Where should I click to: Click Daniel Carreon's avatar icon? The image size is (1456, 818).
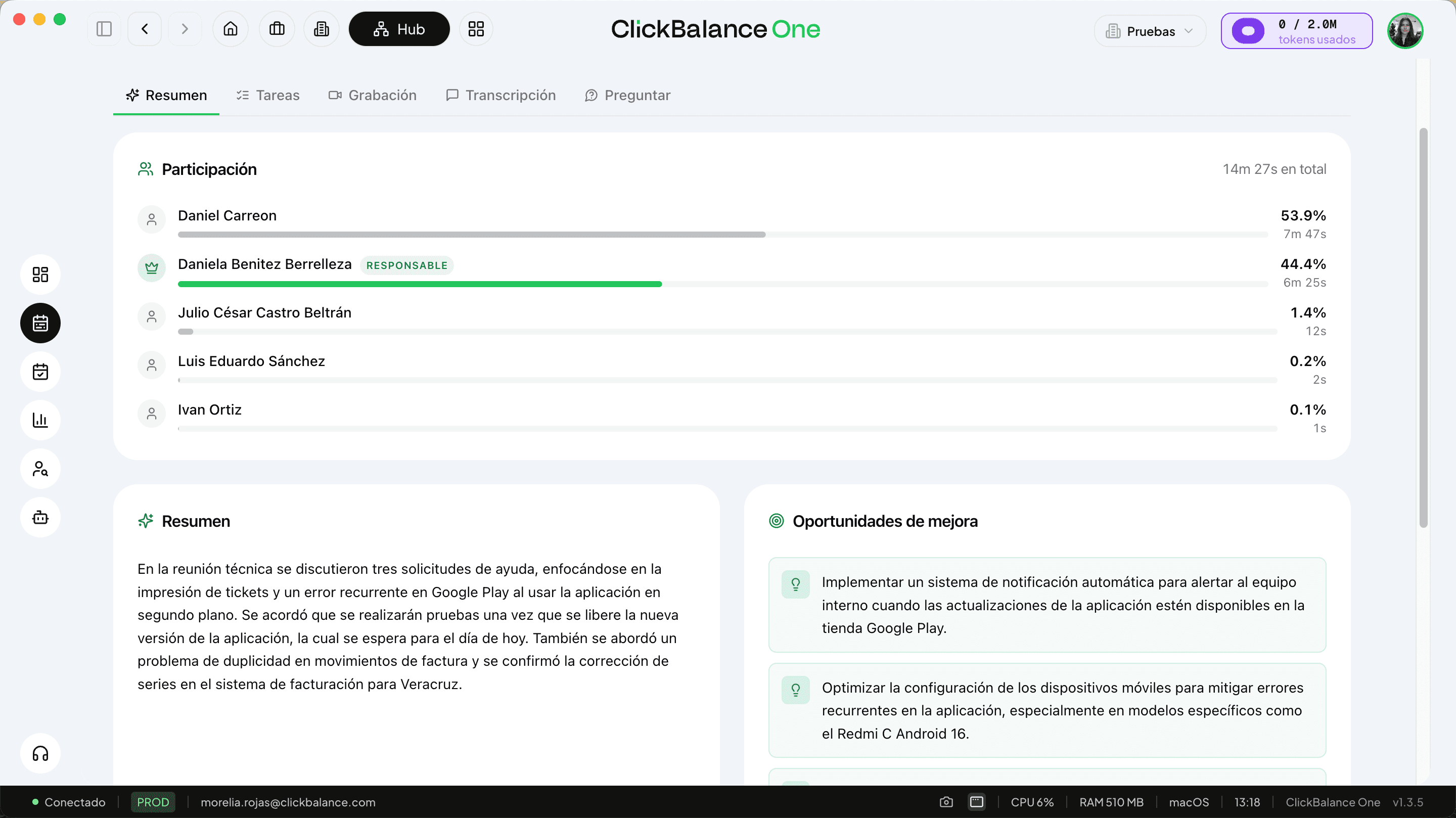152,219
